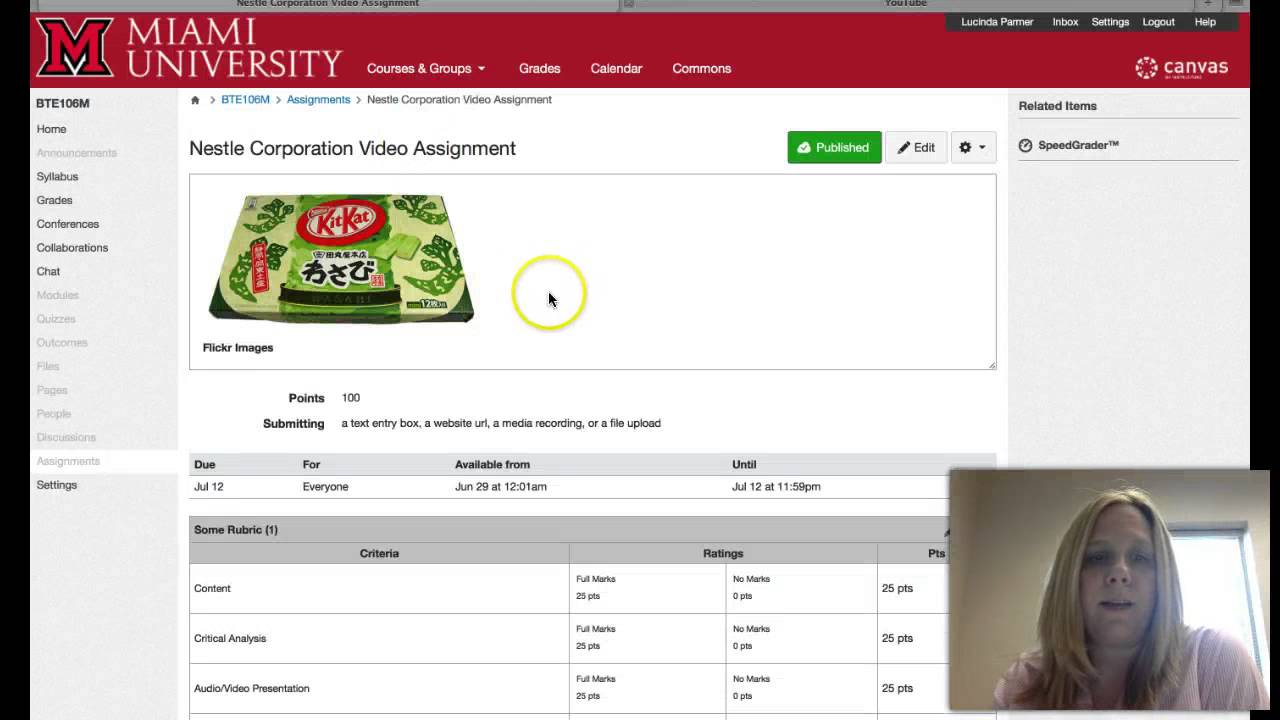Click the Jul 12 due date cell
The width and height of the screenshot is (1280, 720).
point(209,487)
